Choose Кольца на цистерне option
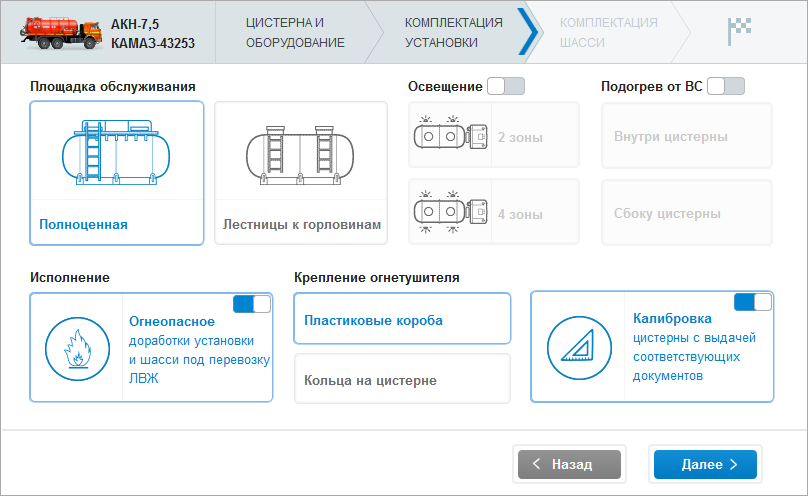The height and width of the screenshot is (496, 808). [x=402, y=380]
